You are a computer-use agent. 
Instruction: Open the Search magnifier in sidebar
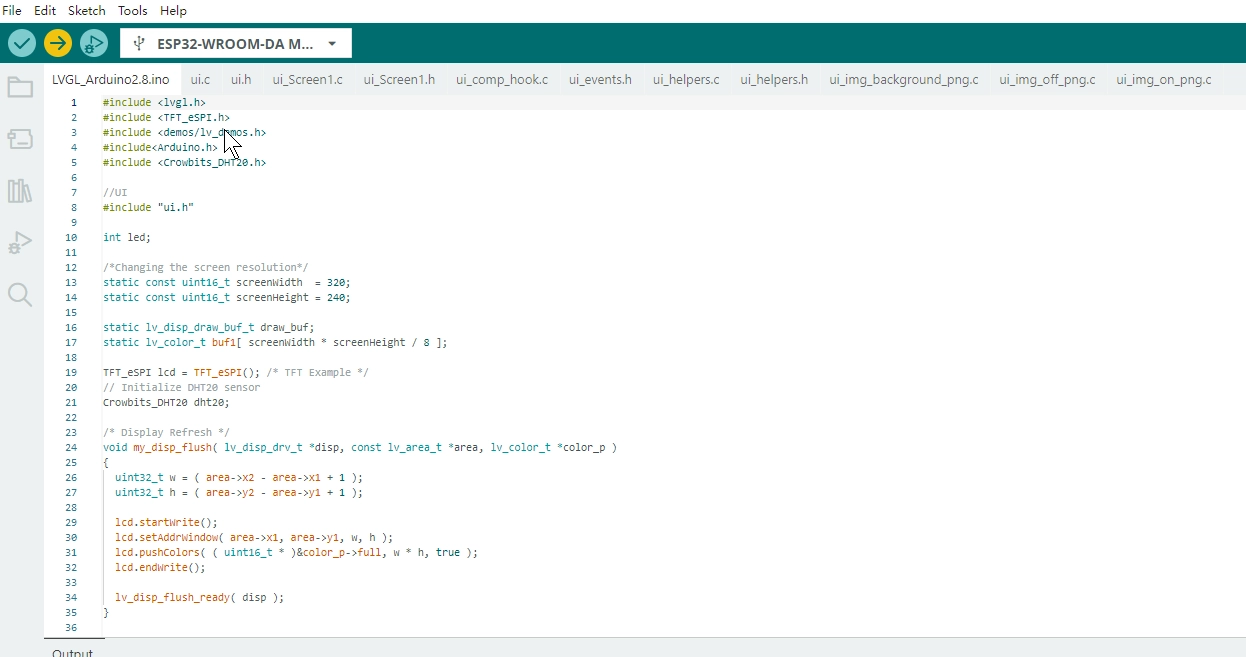pyautogui.click(x=20, y=294)
